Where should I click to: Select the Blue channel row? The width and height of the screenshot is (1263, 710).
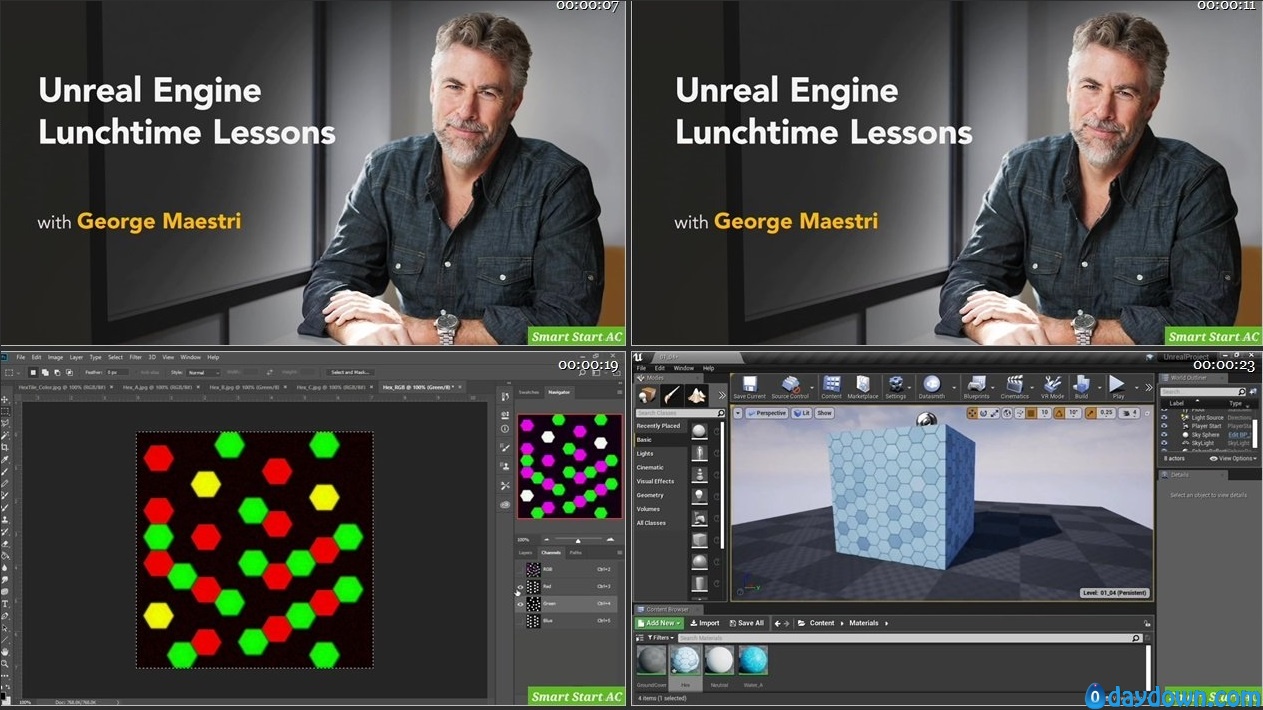point(567,621)
